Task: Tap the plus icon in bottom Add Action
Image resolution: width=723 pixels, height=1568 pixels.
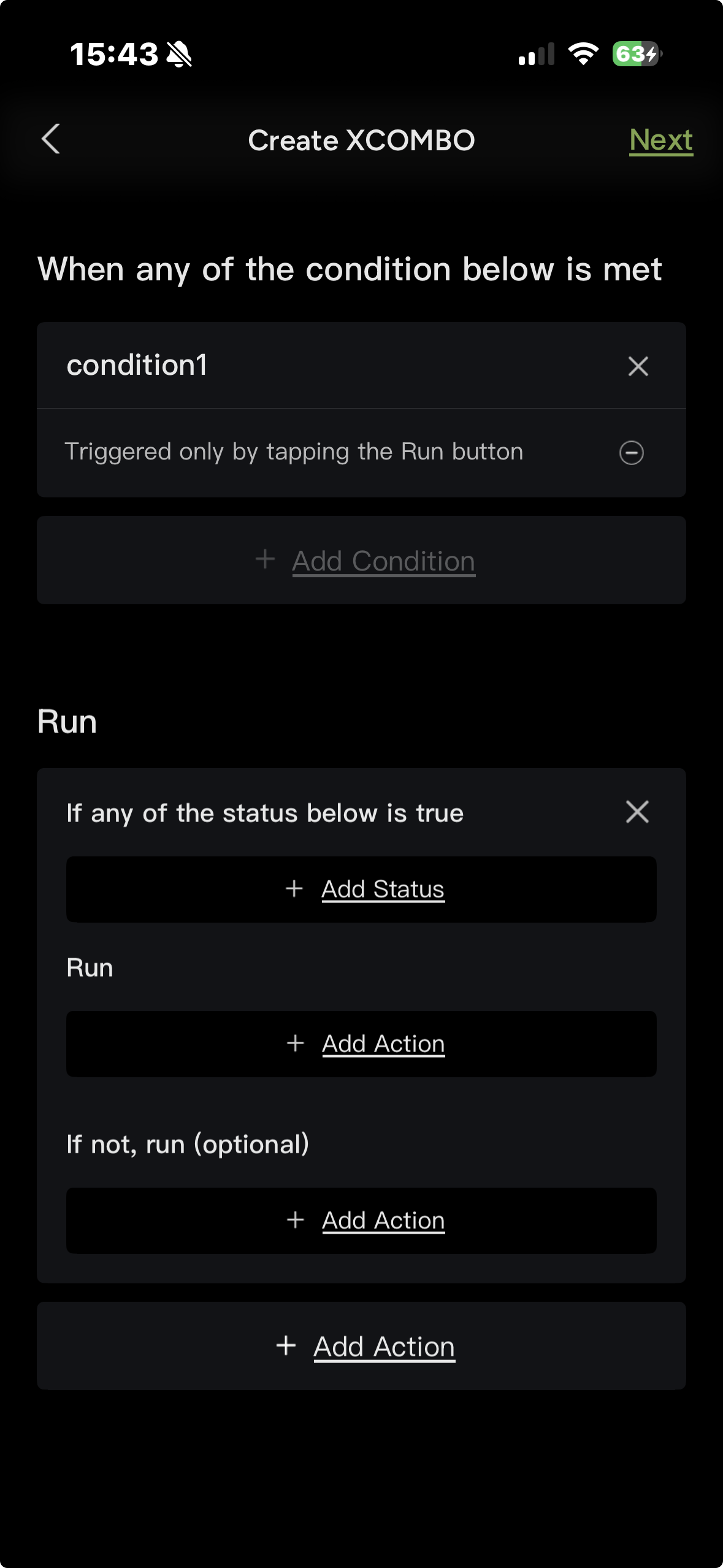Action: (286, 1346)
